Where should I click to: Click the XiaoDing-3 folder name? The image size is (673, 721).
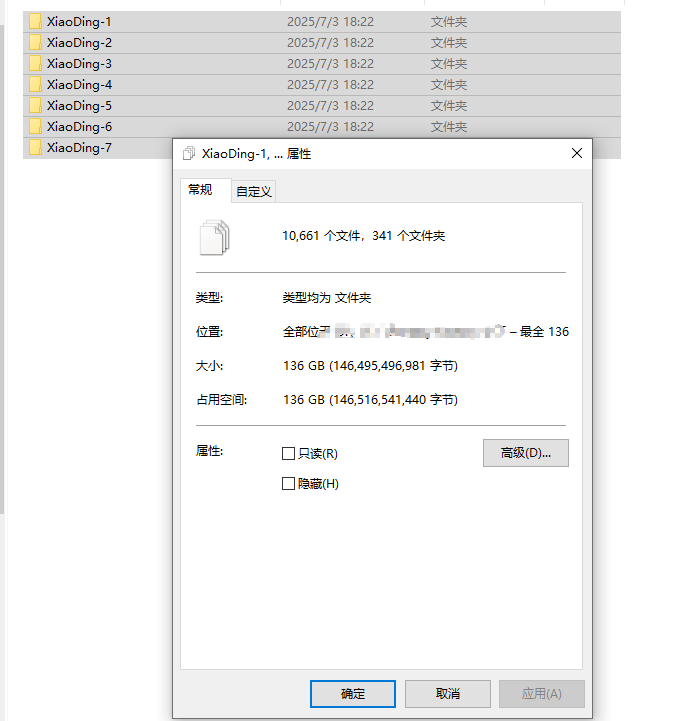pos(79,63)
